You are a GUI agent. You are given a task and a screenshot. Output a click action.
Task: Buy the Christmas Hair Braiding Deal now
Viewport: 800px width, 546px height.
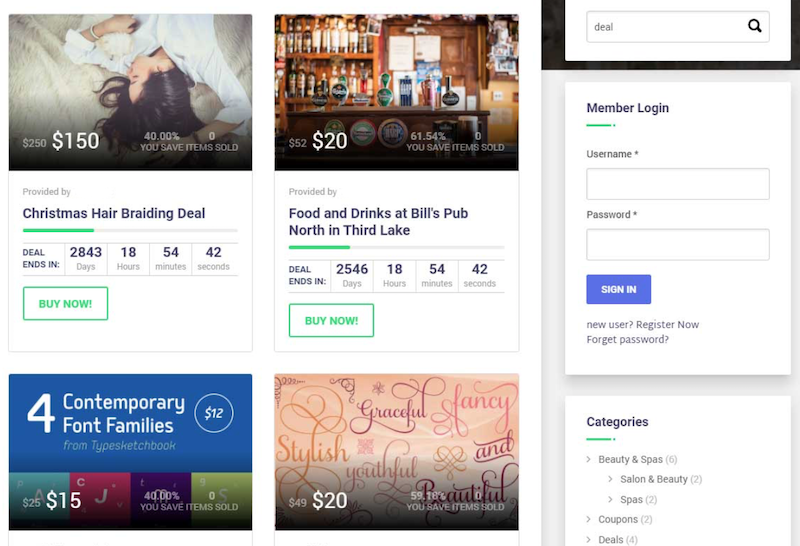pos(65,303)
